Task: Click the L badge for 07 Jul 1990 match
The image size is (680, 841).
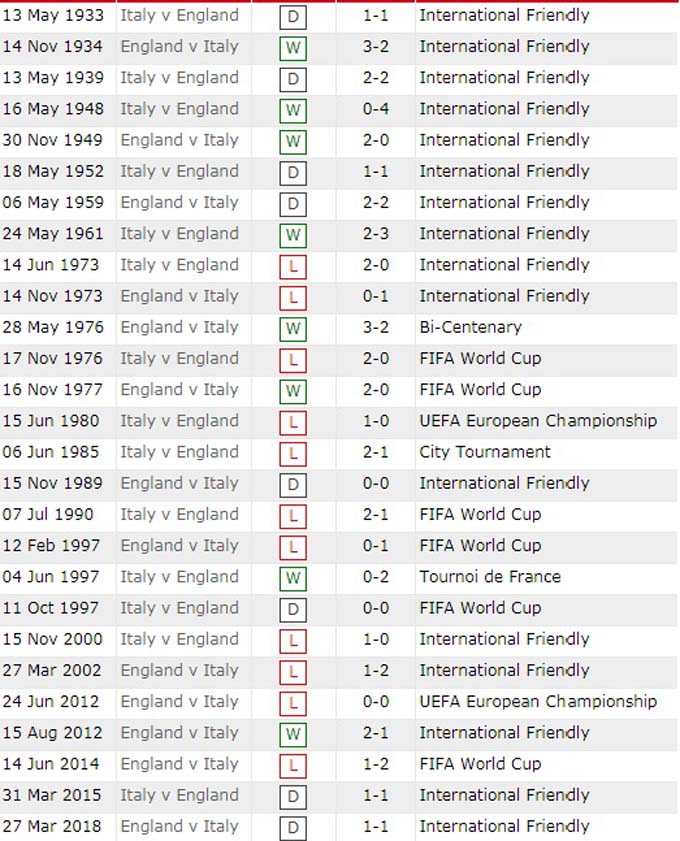Action: [293, 516]
